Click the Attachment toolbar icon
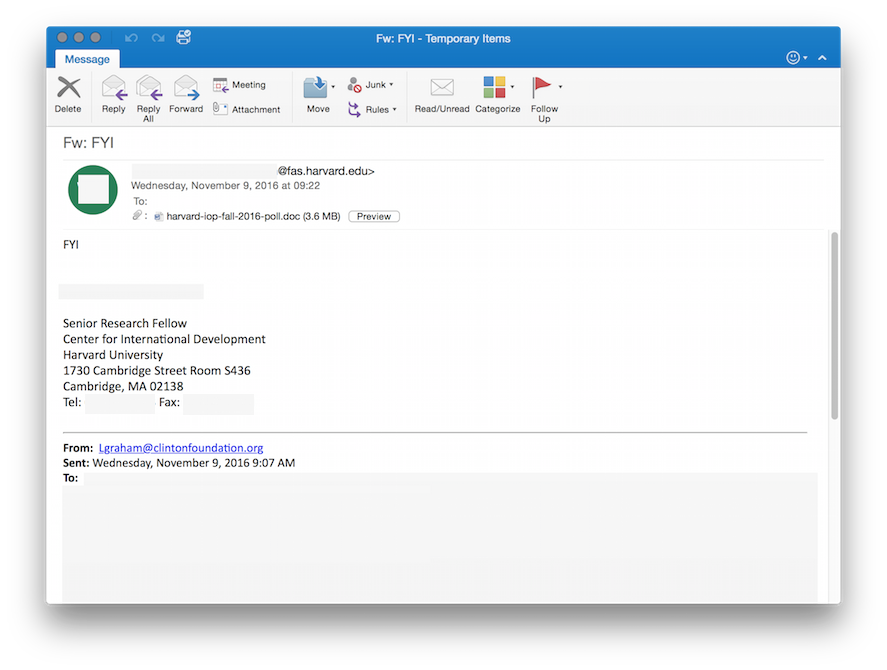Viewport: 887px width, 670px height. (246, 109)
